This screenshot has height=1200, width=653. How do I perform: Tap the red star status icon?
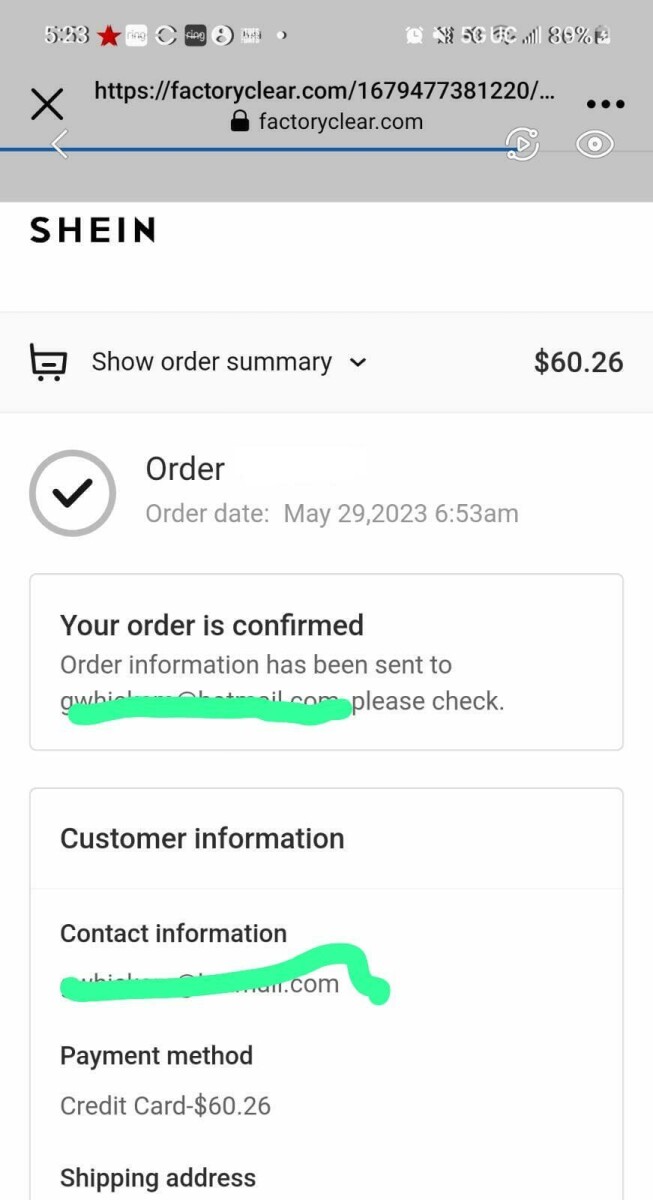point(108,36)
